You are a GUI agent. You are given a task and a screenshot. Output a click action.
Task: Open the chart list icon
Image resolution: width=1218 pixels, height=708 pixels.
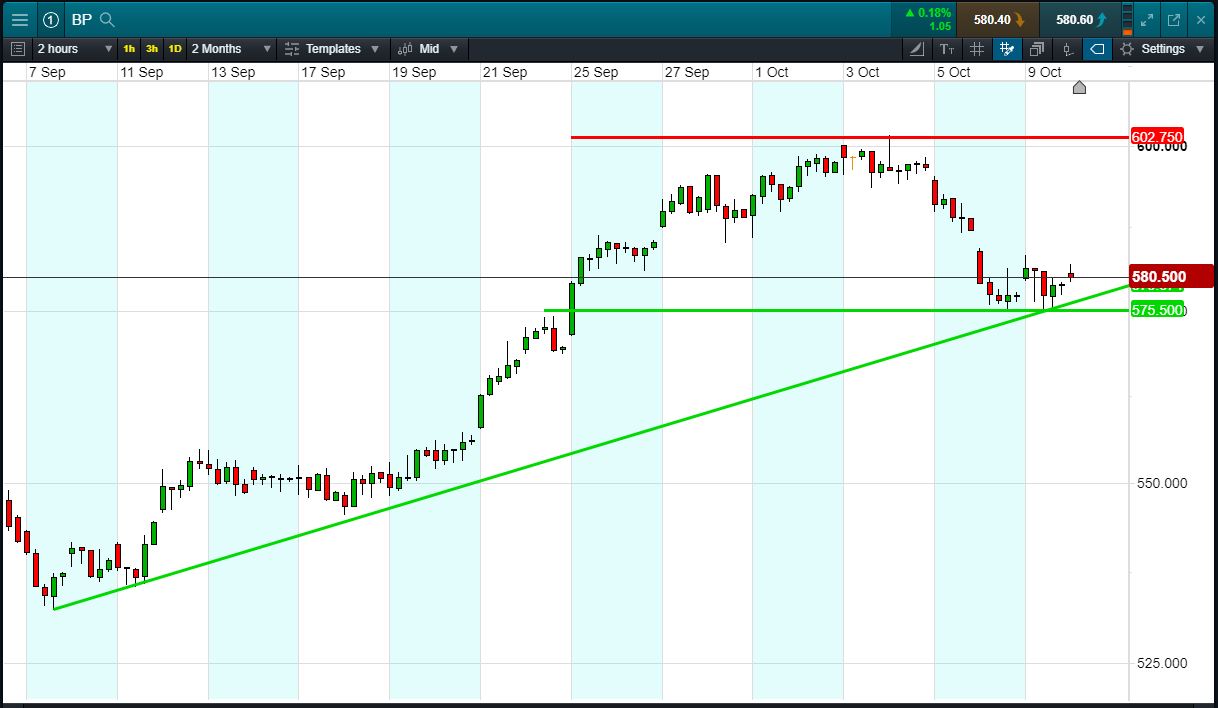18,48
